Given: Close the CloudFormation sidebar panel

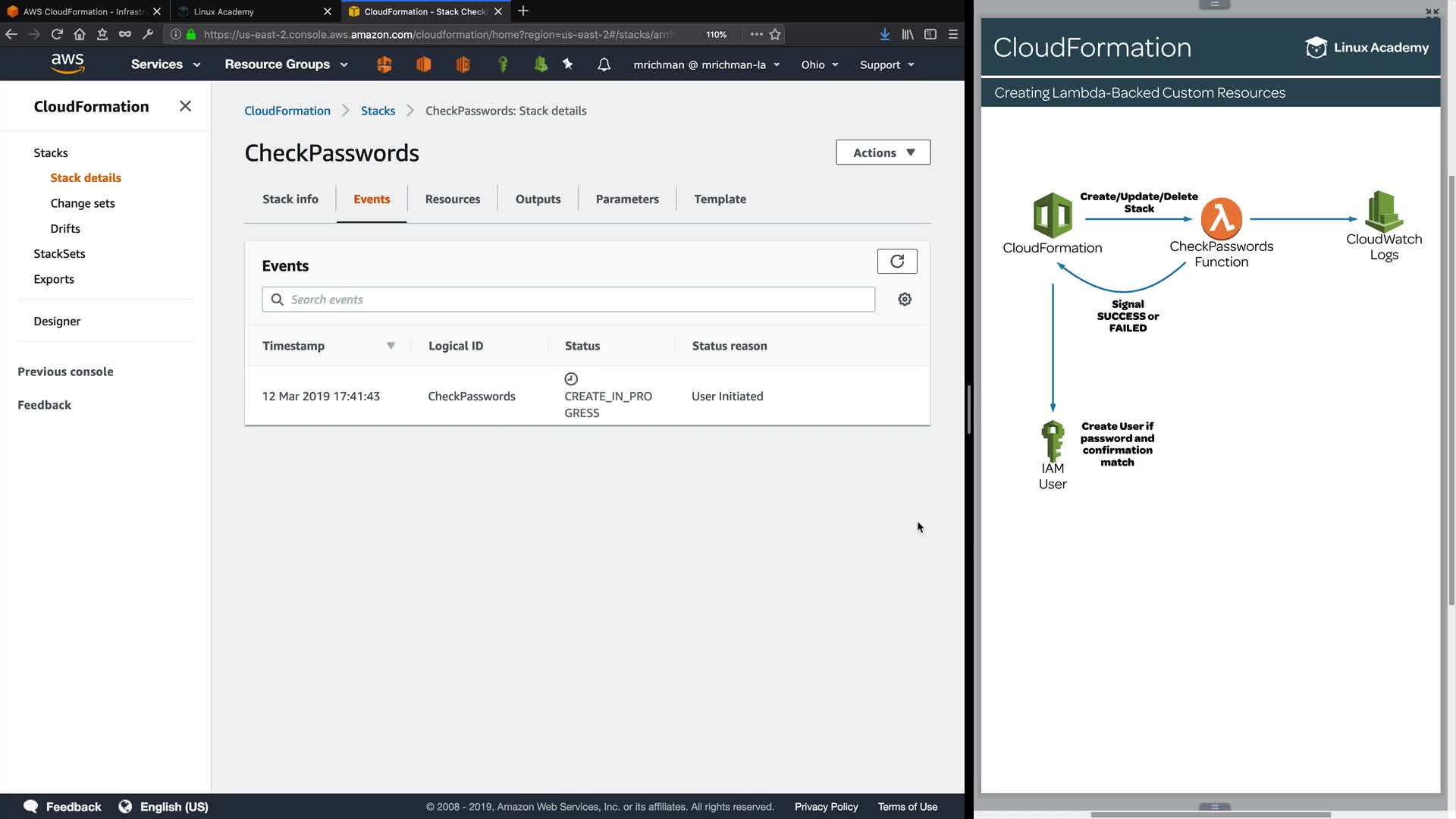Looking at the screenshot, I should [x=185, y=106].
